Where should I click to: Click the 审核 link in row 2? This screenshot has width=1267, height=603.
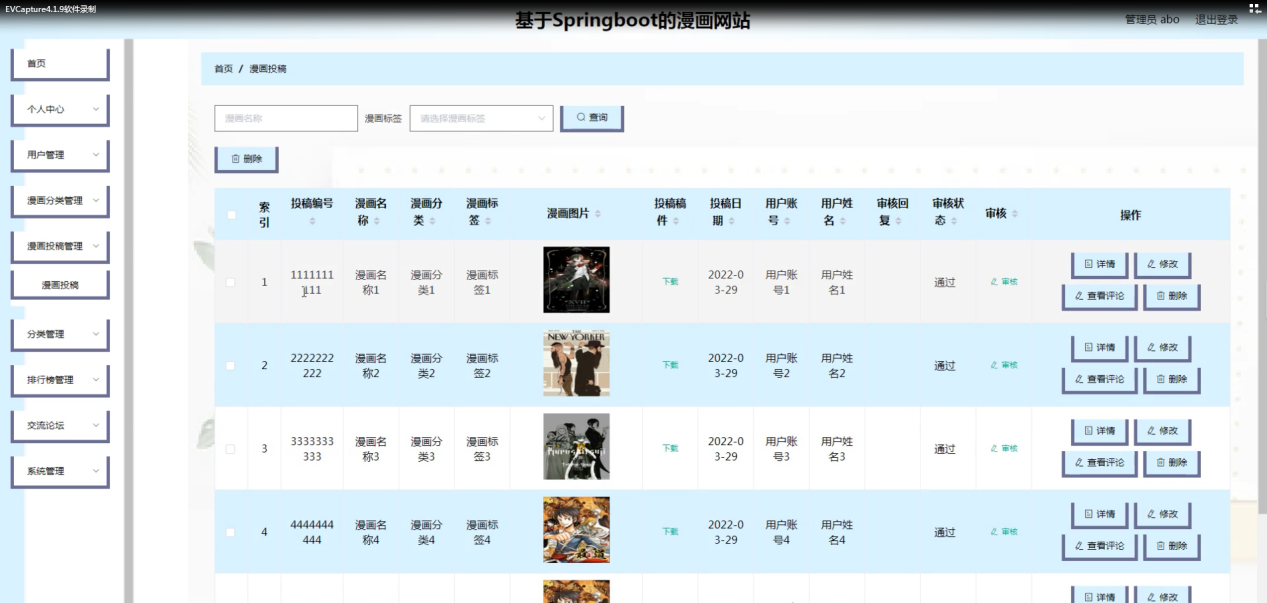(1004, 366)
